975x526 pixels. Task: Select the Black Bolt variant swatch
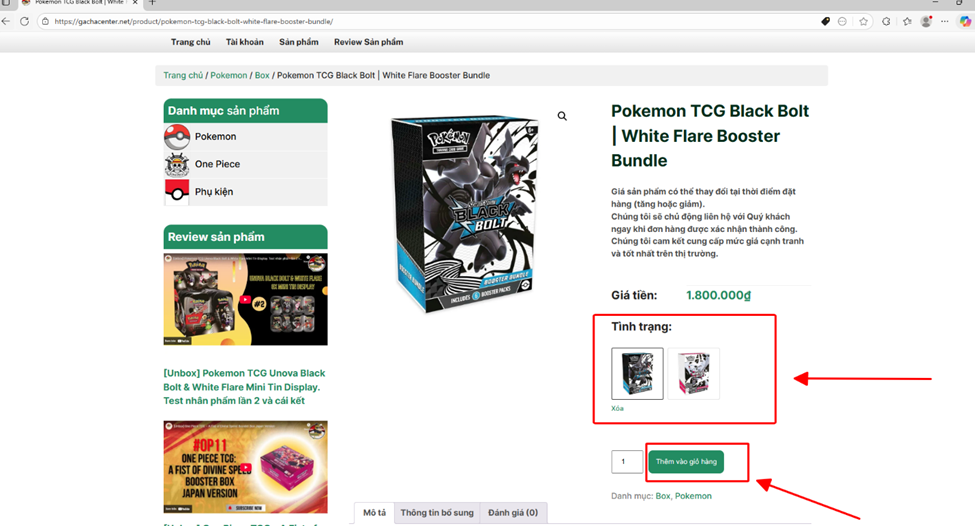[637, 373]
